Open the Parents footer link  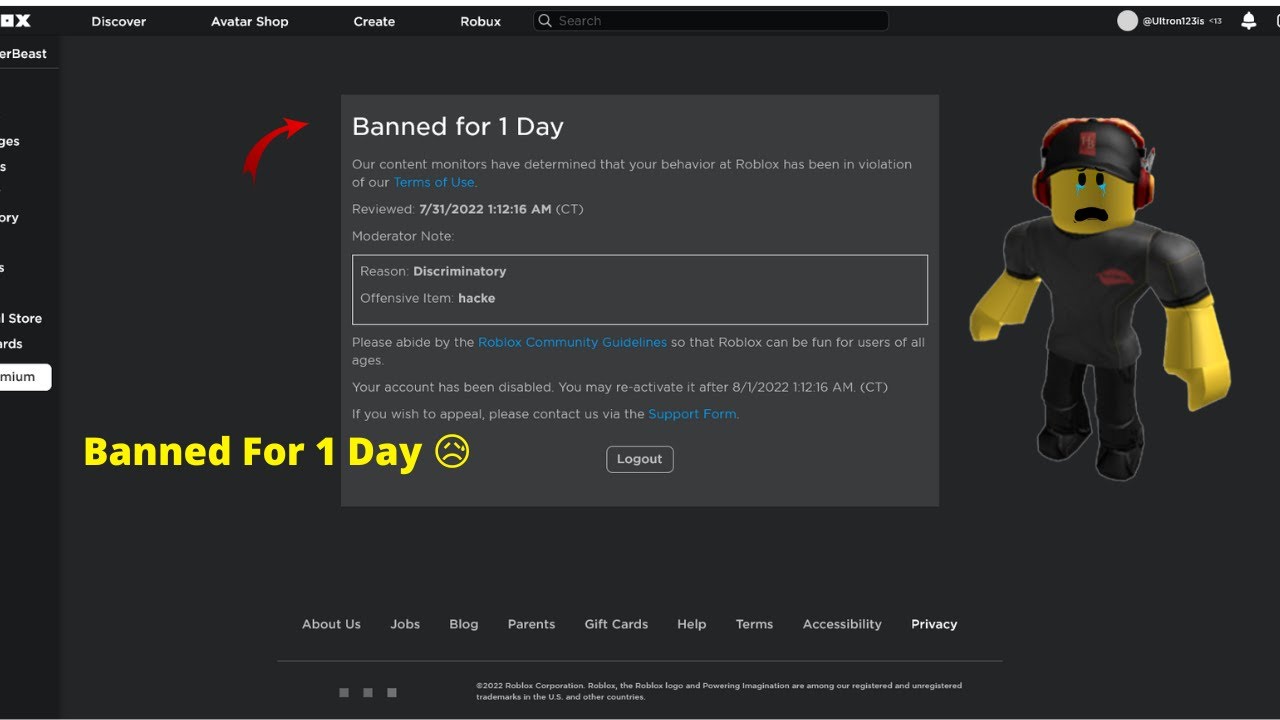pos(531,624)
